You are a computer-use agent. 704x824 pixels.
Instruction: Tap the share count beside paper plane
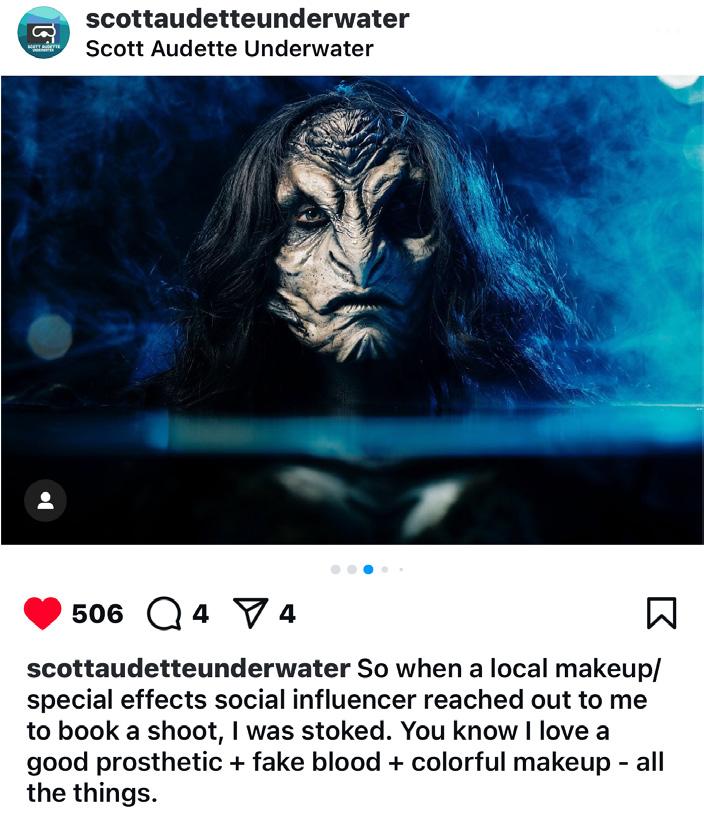pos(287,614)
